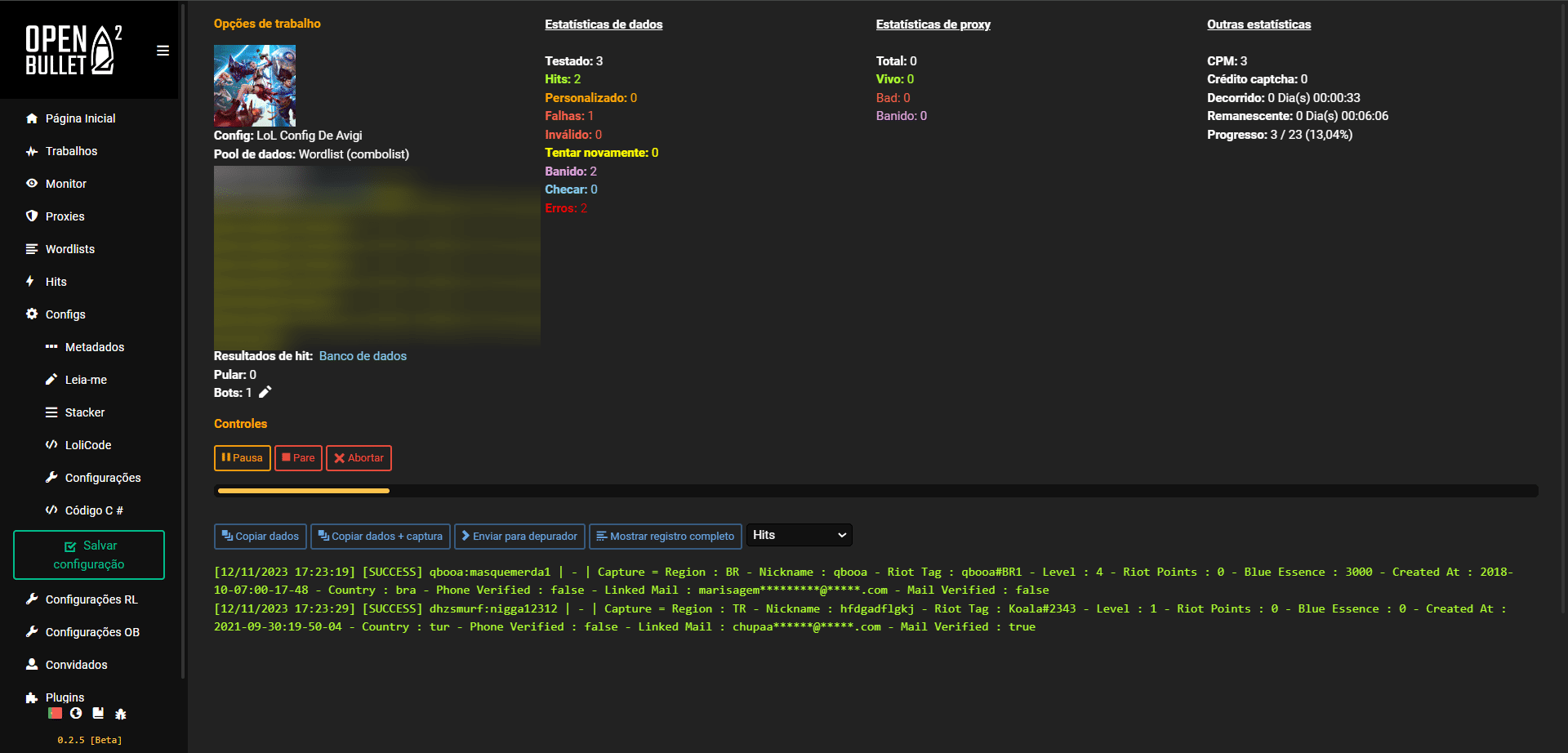The image size is (1568, 753).
Task: Open the Monitor page
Action: 66,184
